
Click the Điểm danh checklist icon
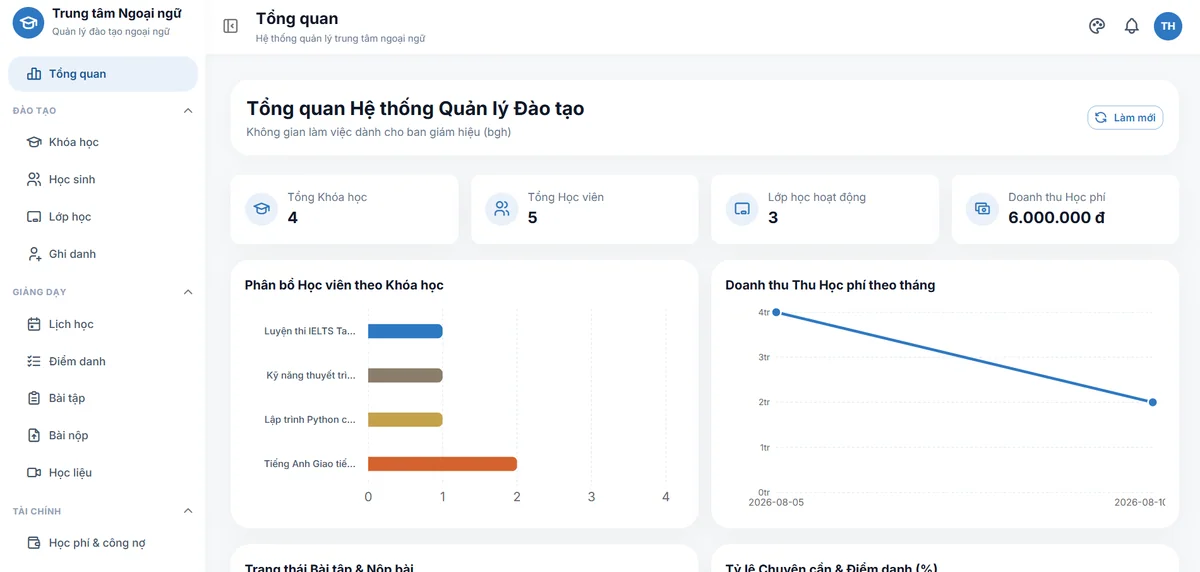34,361
